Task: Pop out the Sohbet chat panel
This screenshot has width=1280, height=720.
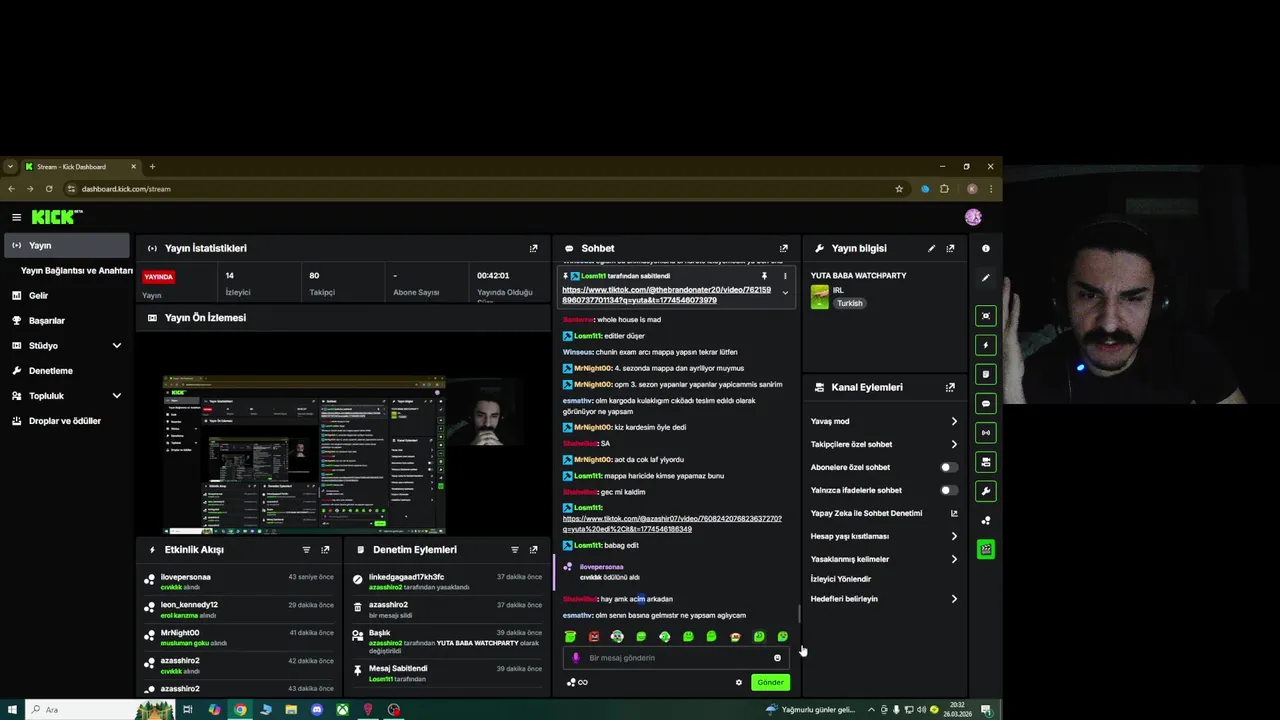Action: click(x=783, y=248)
